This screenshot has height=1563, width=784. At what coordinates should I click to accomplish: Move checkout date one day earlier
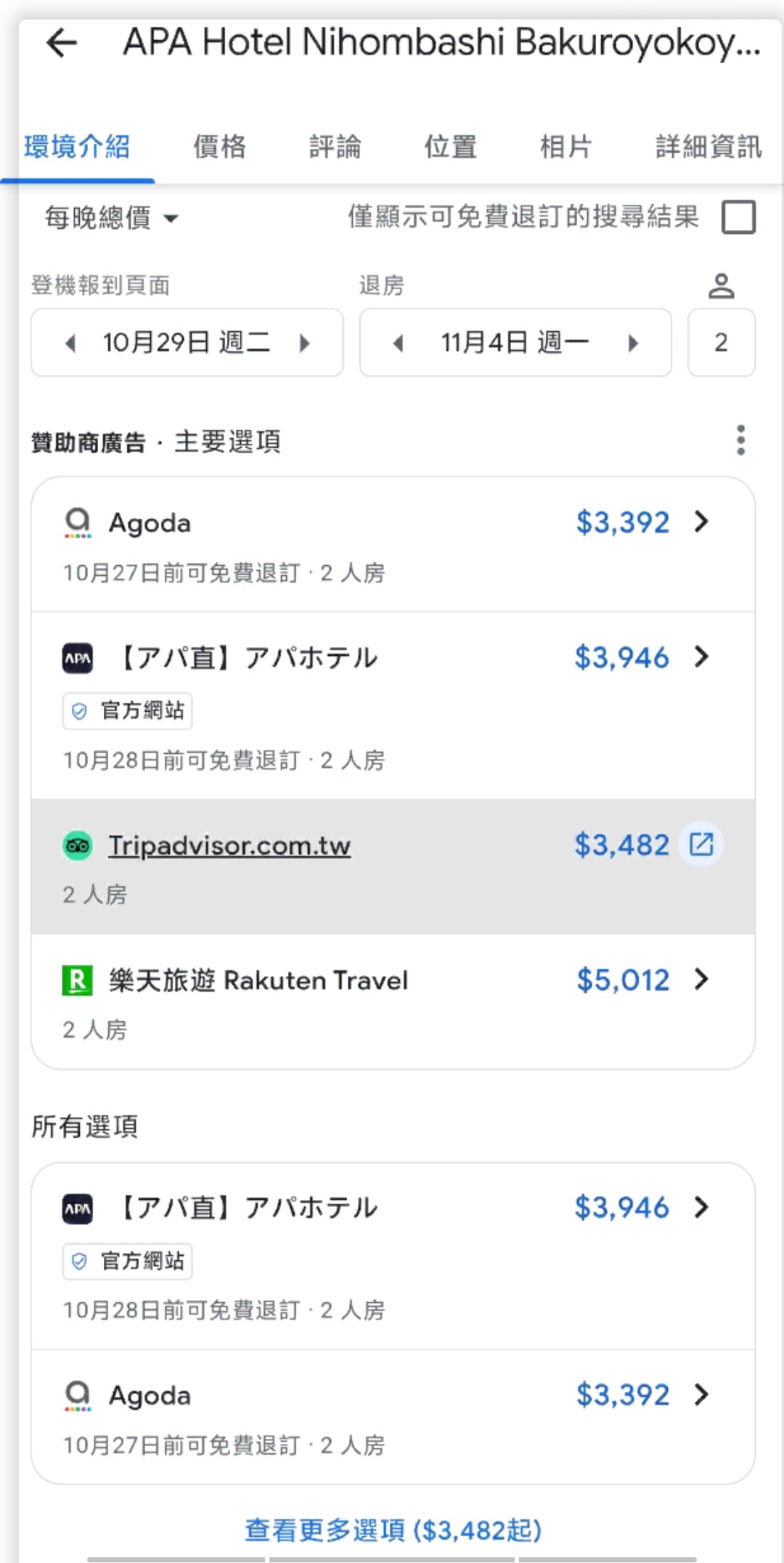398,343
